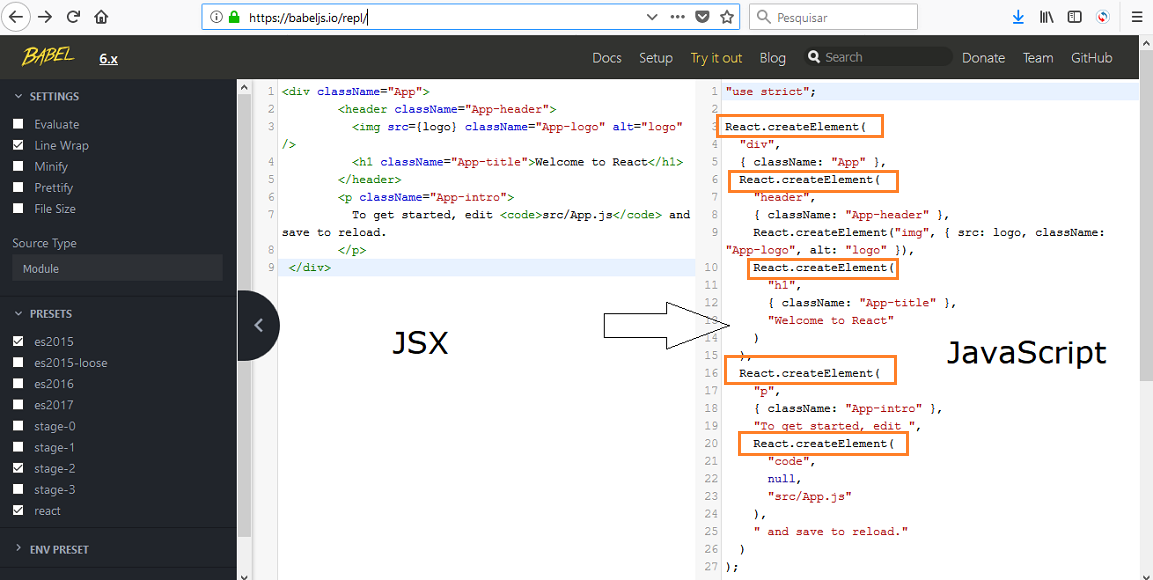
Task: Open the Blog menu item
Action: (772, 58)
